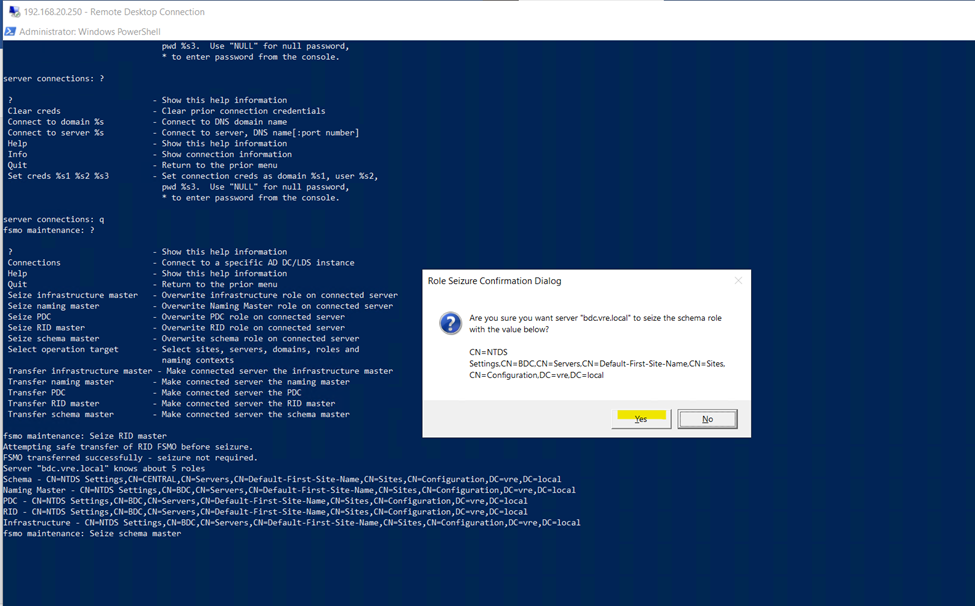Click the 'fsmo maintenance: Seize RID master' line

click(85, 436)
